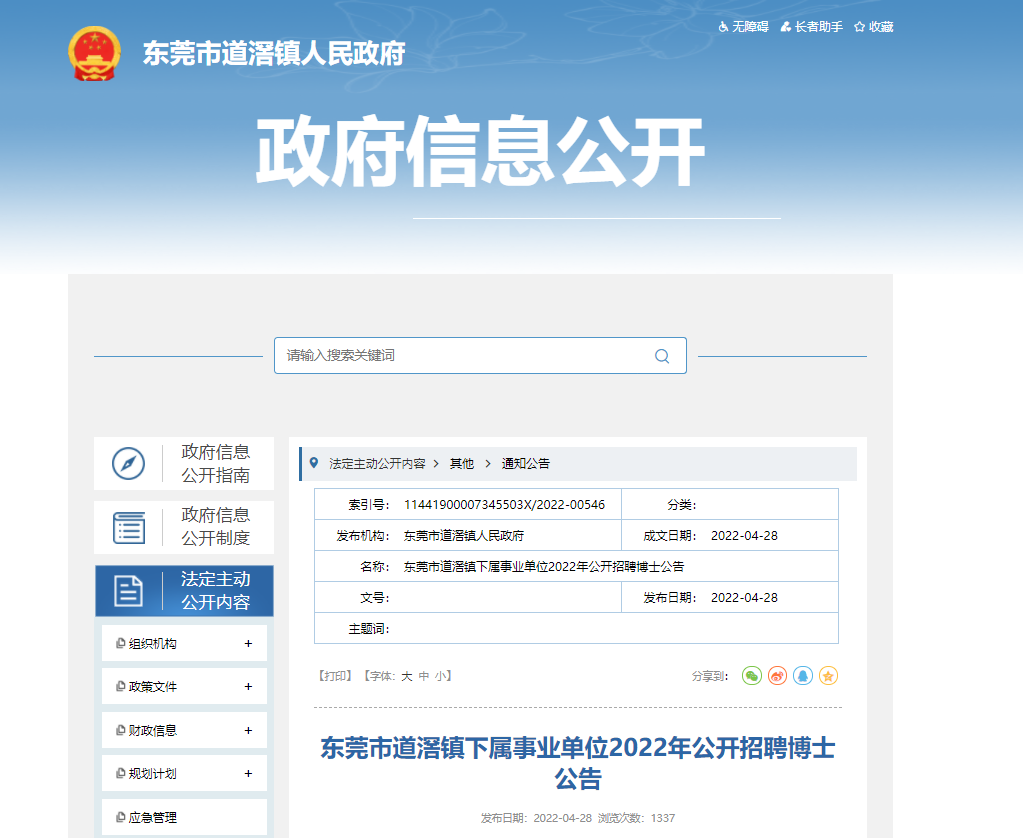Expand the 规划计划 plus sign

pos(248,774)
